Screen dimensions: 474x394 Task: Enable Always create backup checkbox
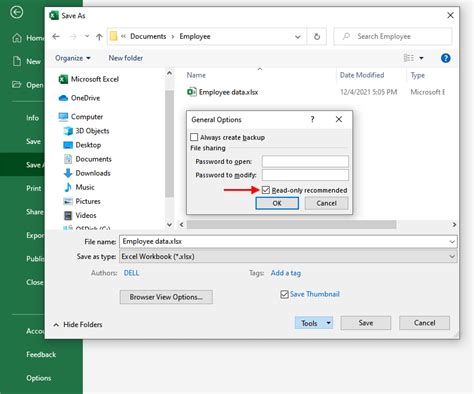(194, 137)
